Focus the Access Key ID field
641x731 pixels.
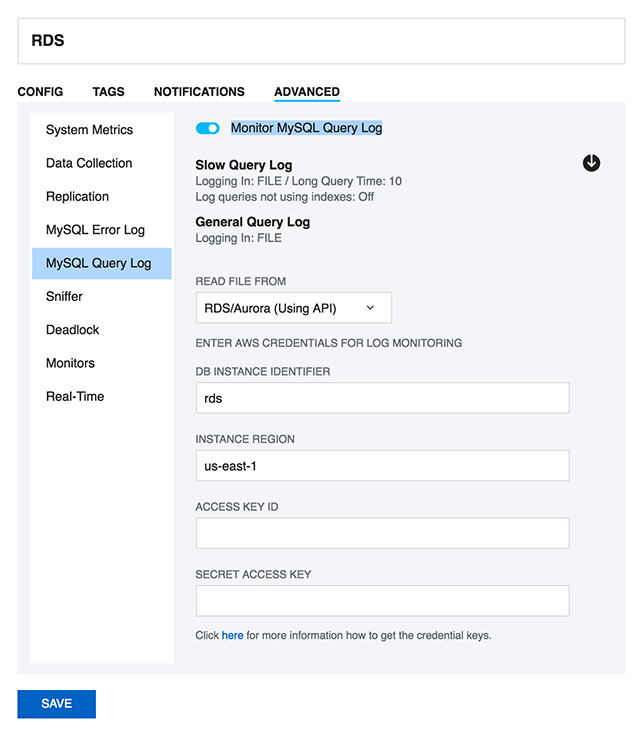(x=382, y=533)
